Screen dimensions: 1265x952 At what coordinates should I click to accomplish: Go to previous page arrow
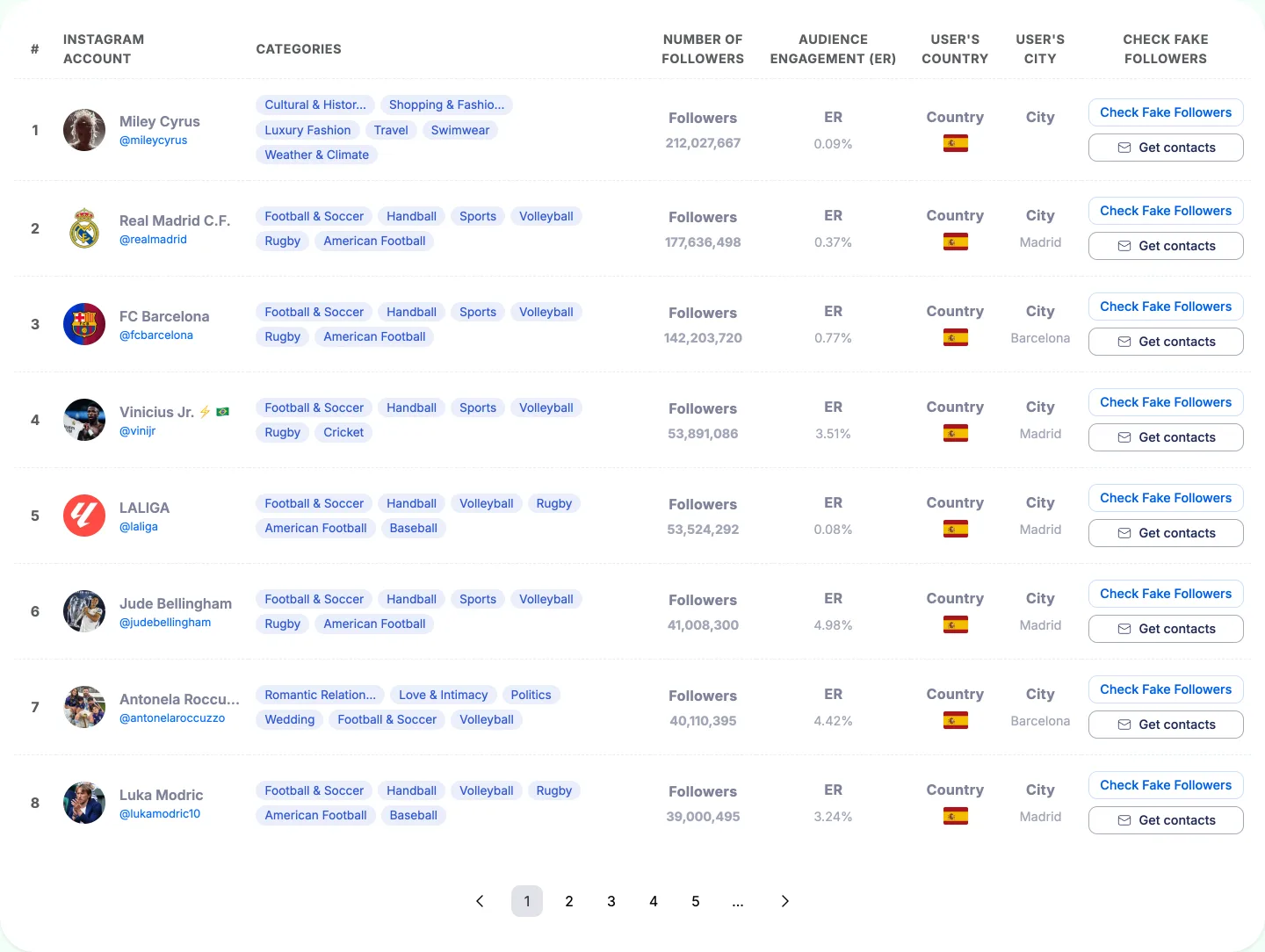480,901
